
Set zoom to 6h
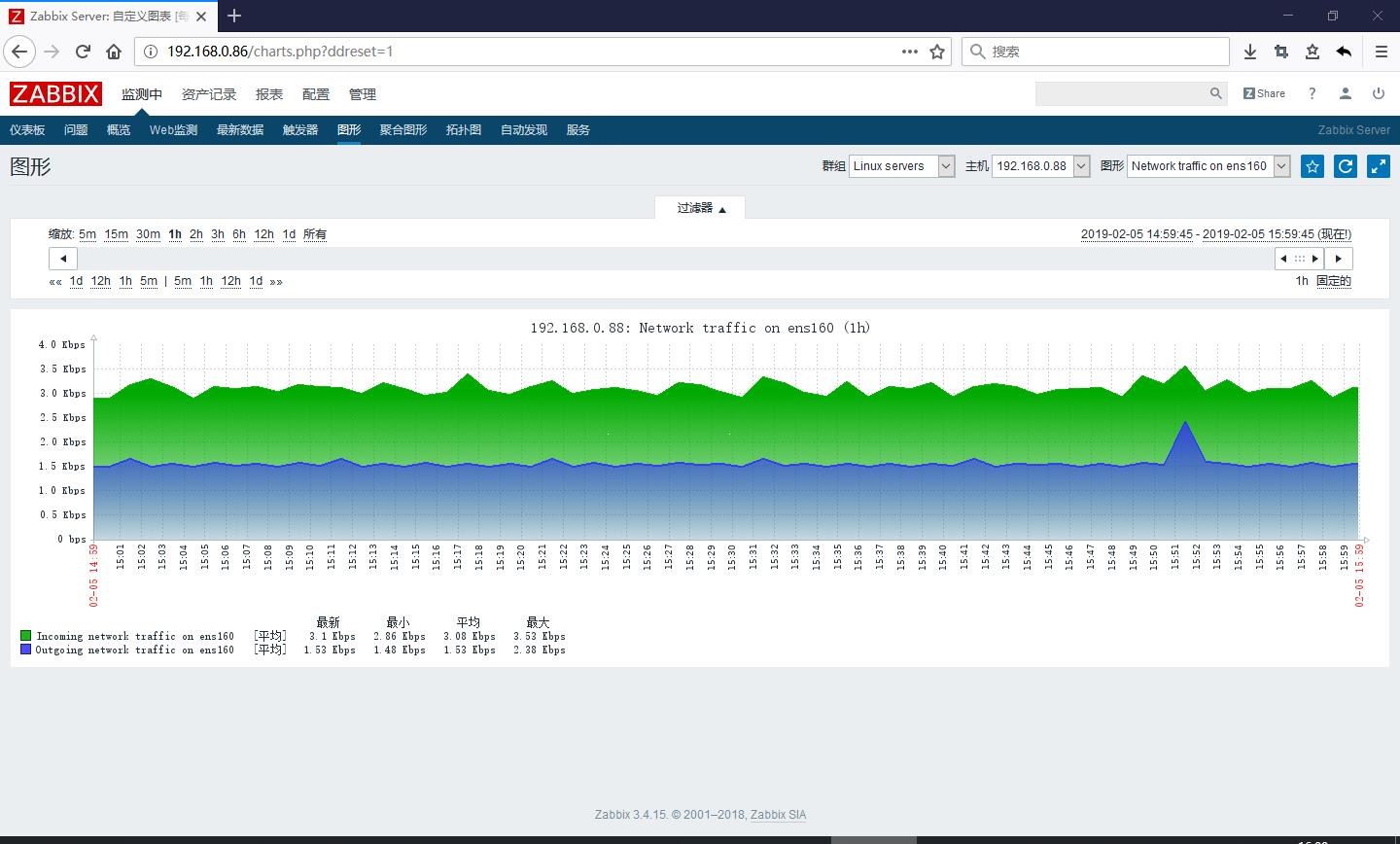click(239, 234)
